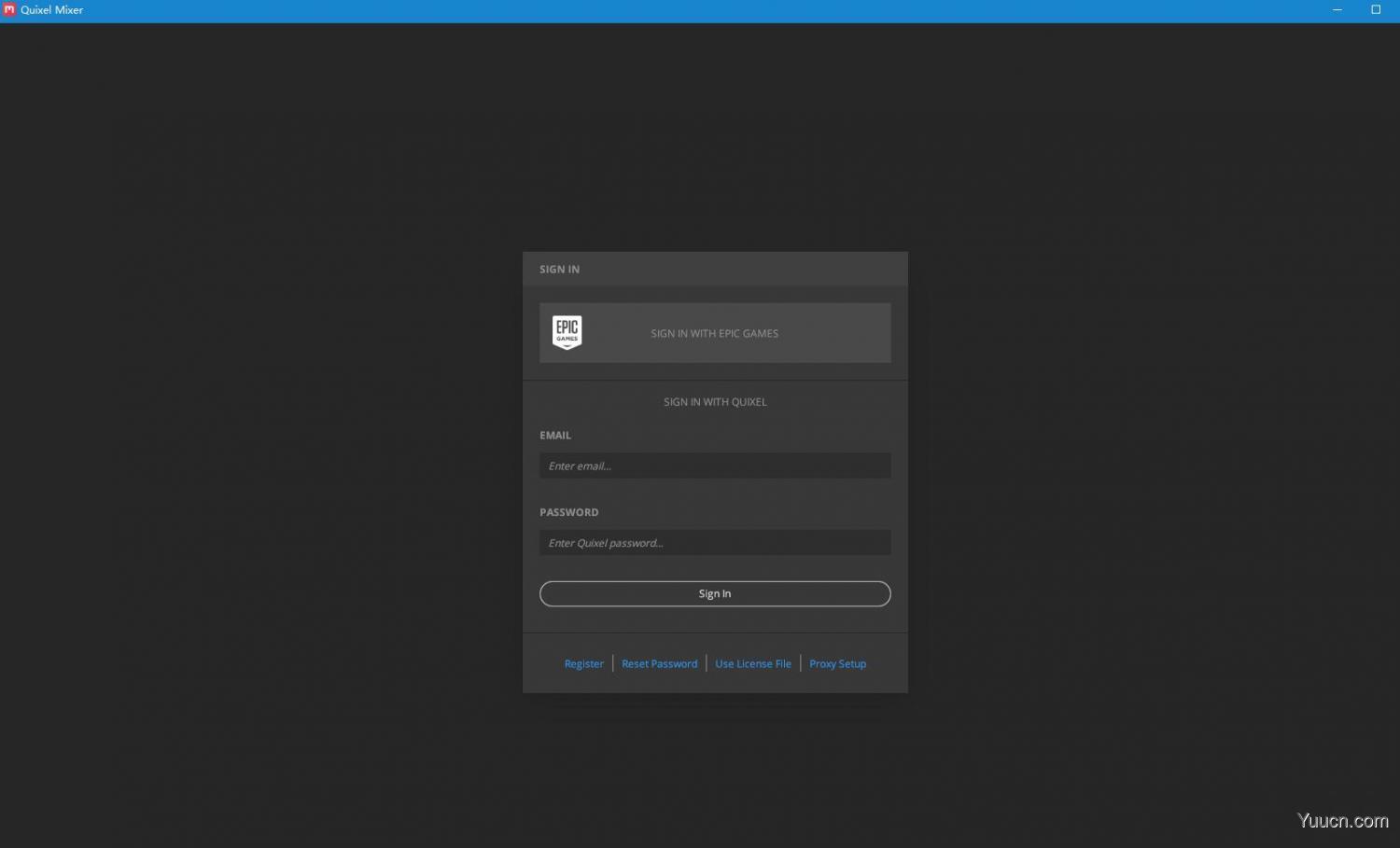Click the SIGN IN panel heading
Screen dimensions: 1400x848
(x=559, y=270)
